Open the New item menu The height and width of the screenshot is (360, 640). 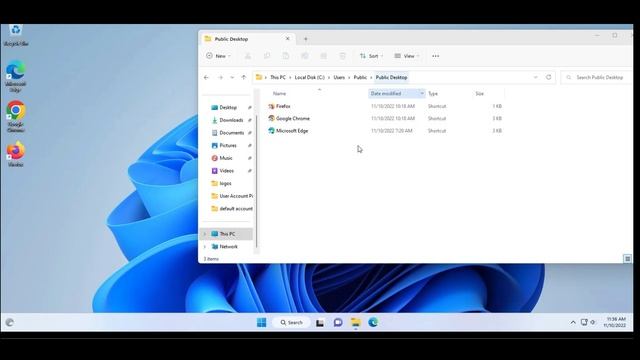coord(219,56)
